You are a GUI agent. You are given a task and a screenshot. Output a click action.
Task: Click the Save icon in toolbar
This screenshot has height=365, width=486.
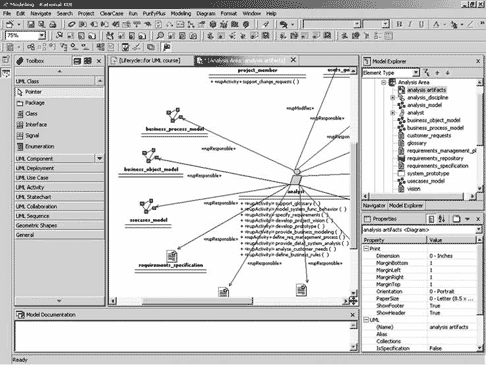(31, 24)
